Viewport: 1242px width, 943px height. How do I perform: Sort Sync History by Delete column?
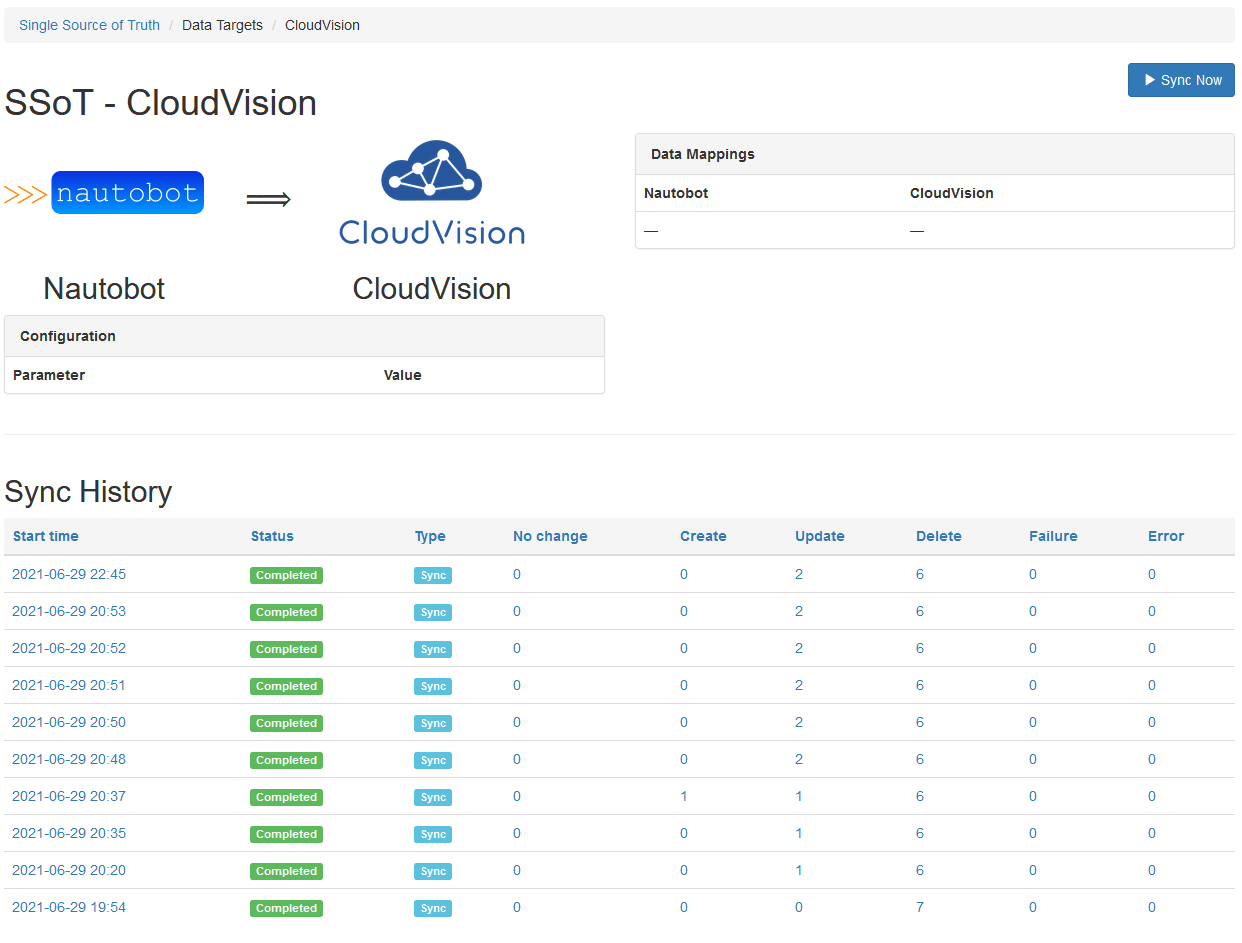[939, 536]
